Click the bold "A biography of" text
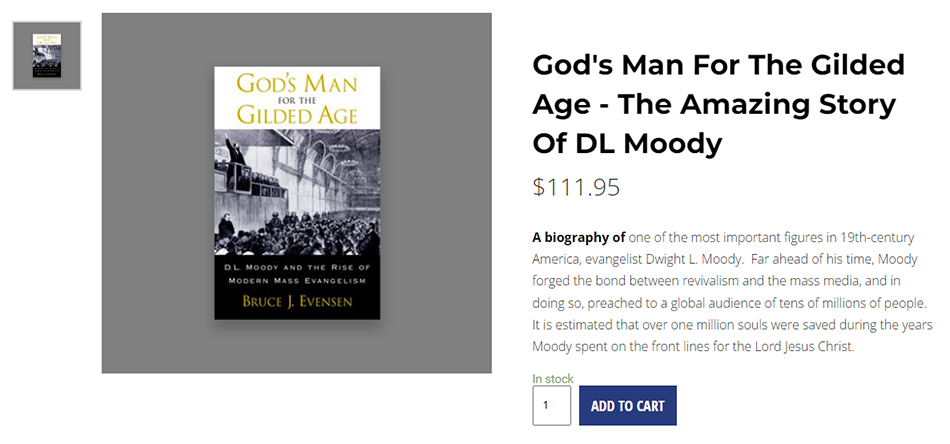Viewport: 950px width, 444px height. pyautogui.click(x=579, y=238)
